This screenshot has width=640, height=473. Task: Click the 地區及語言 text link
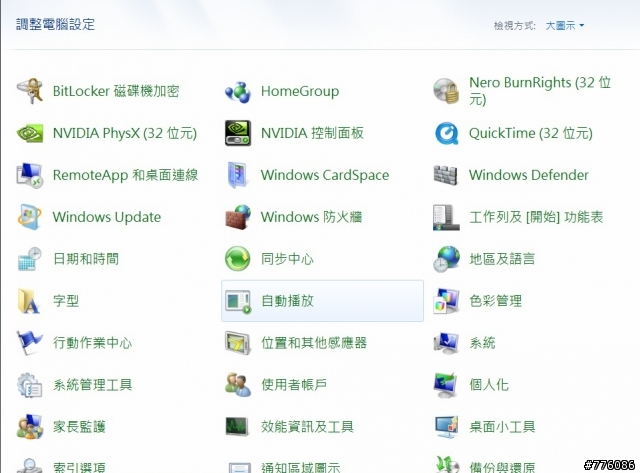click(x=502, y=259)
